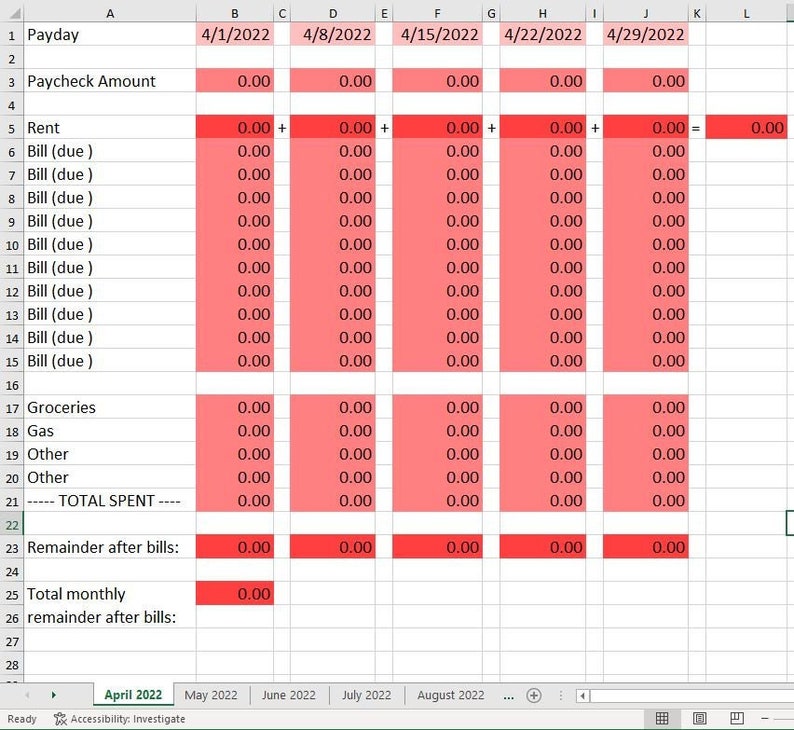Viewport: 794px width, 730px height.
Task: Switch to Page Layout view icon
Action: point(699,718)
